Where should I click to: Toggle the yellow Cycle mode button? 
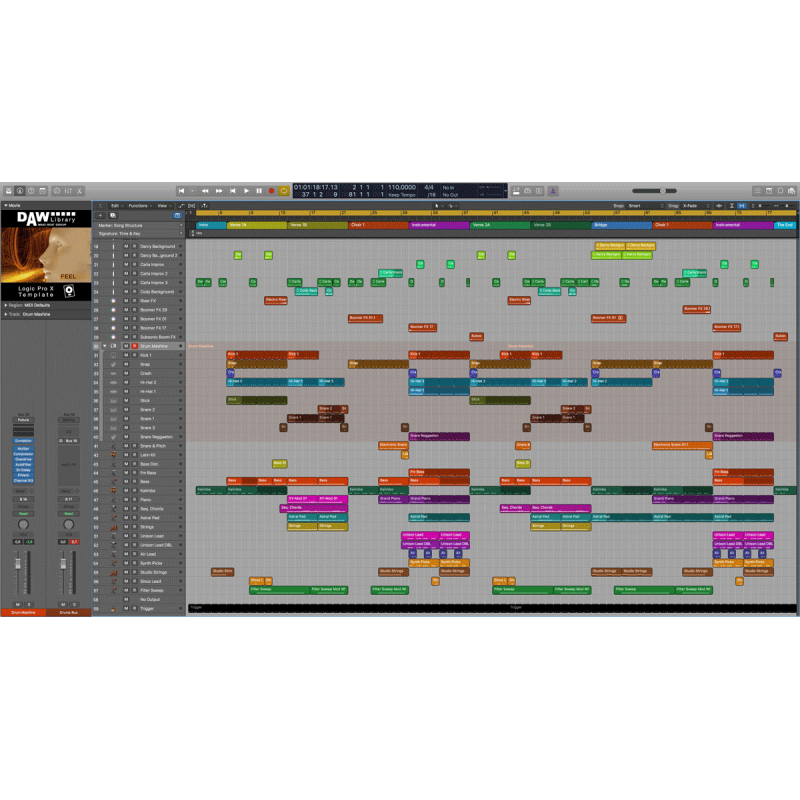(284, 191)
